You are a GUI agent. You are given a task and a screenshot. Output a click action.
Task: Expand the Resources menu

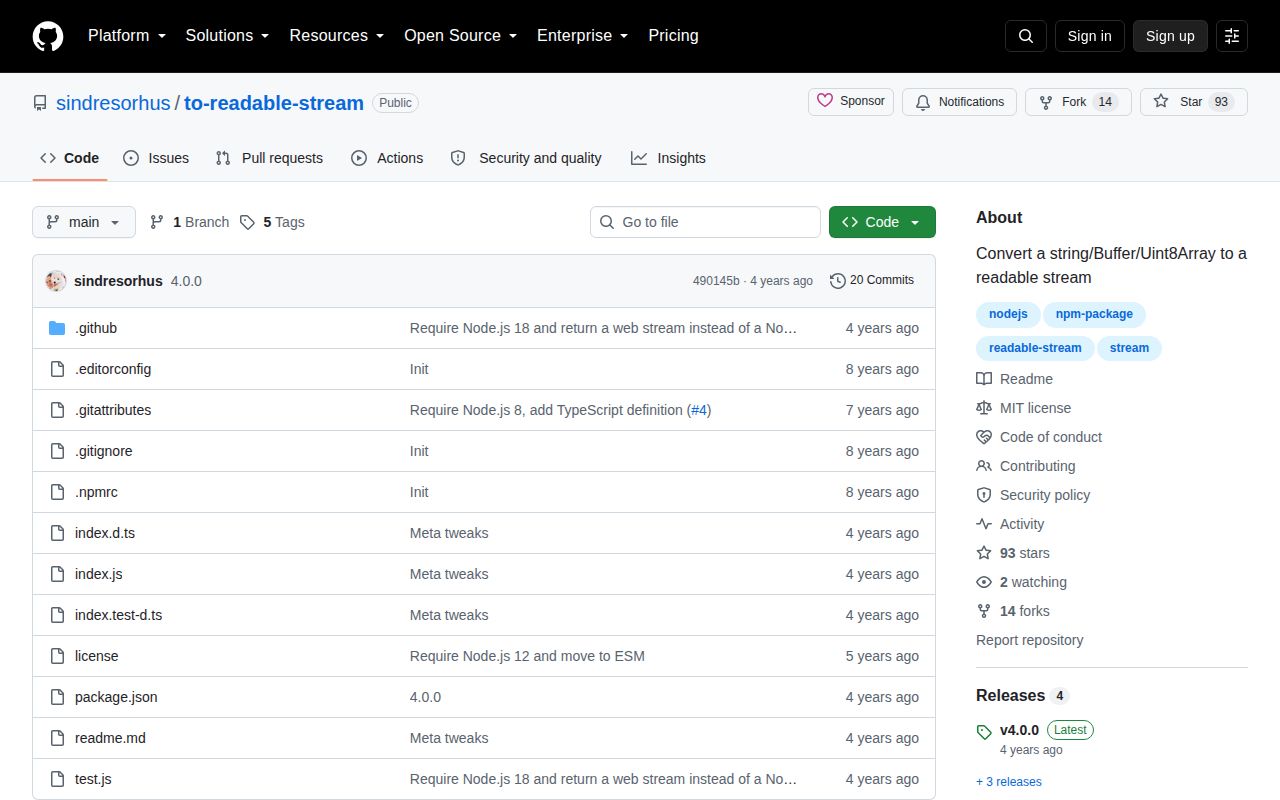coord(336,36)
